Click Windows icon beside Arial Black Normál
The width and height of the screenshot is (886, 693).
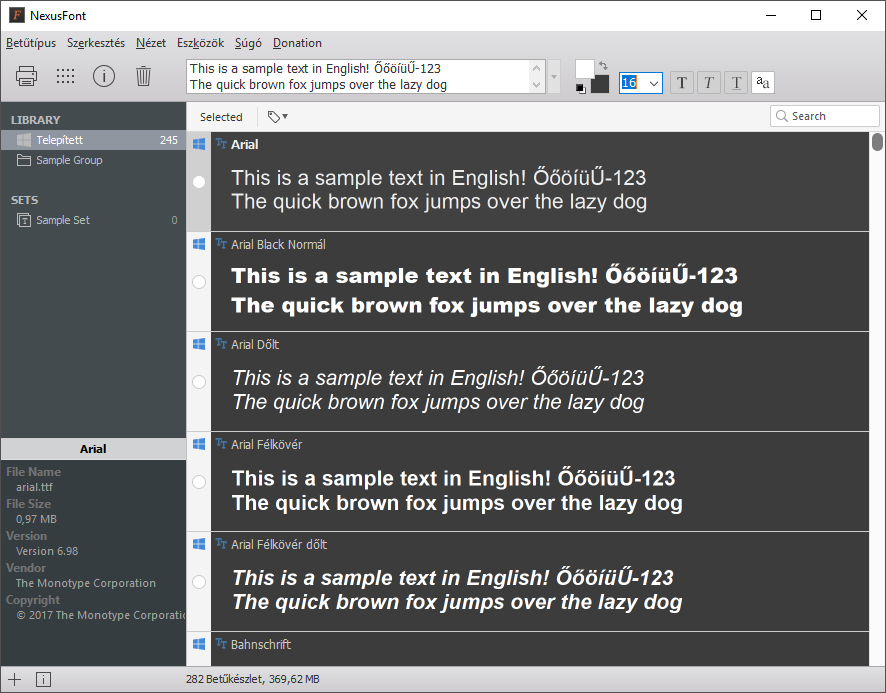coord(199,244)
